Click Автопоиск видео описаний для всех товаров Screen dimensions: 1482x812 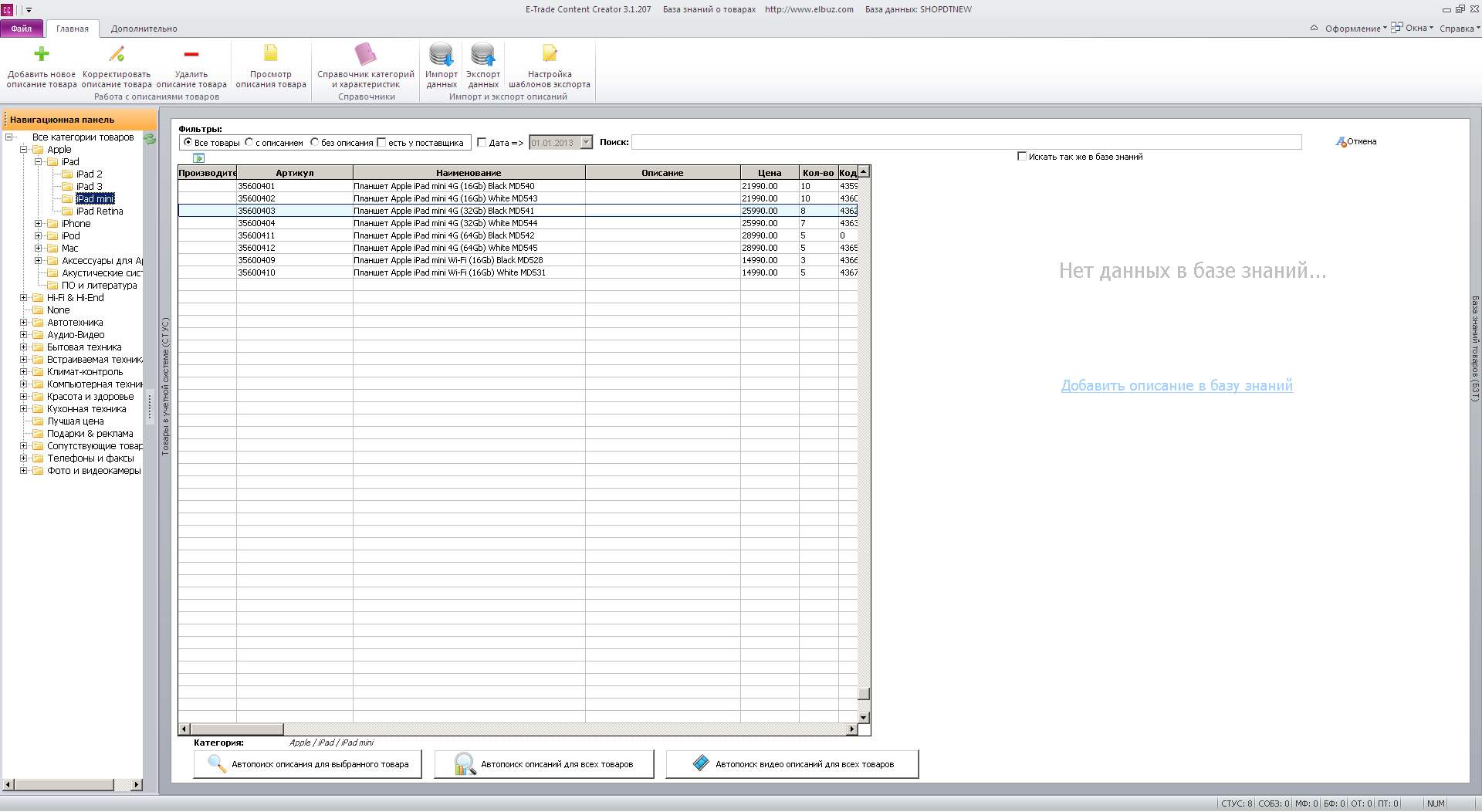coord(792,764)
